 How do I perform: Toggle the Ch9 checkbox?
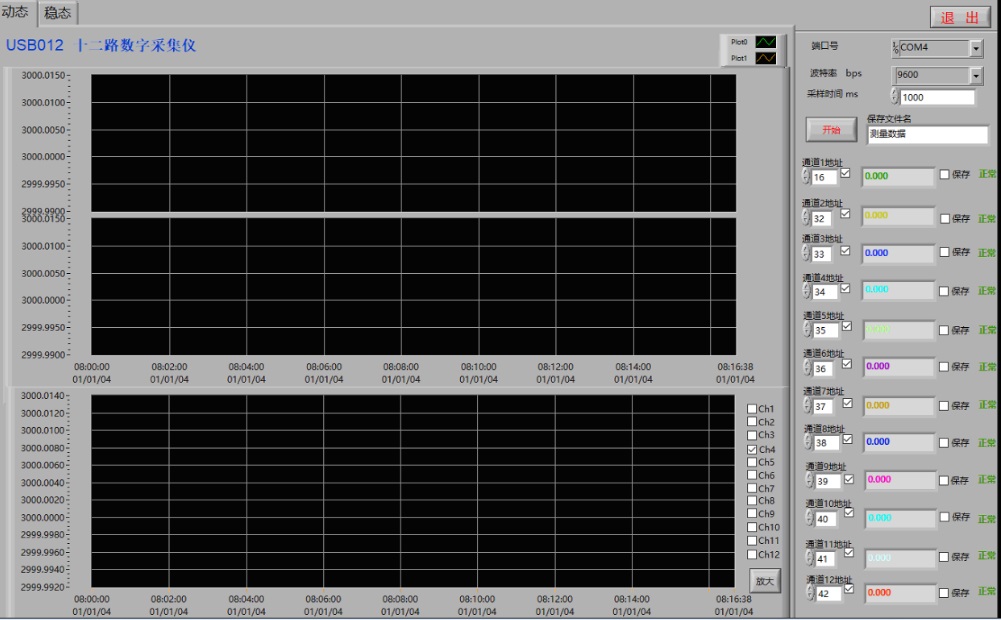coord(752,513)
